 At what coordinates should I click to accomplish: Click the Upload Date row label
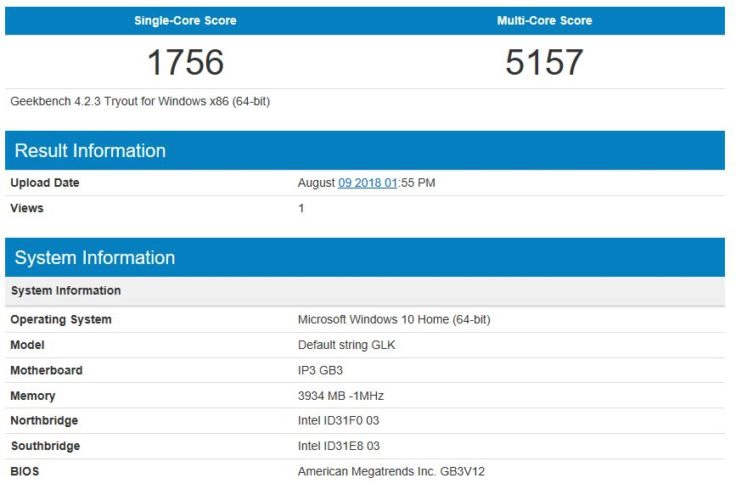click(45, 183)
